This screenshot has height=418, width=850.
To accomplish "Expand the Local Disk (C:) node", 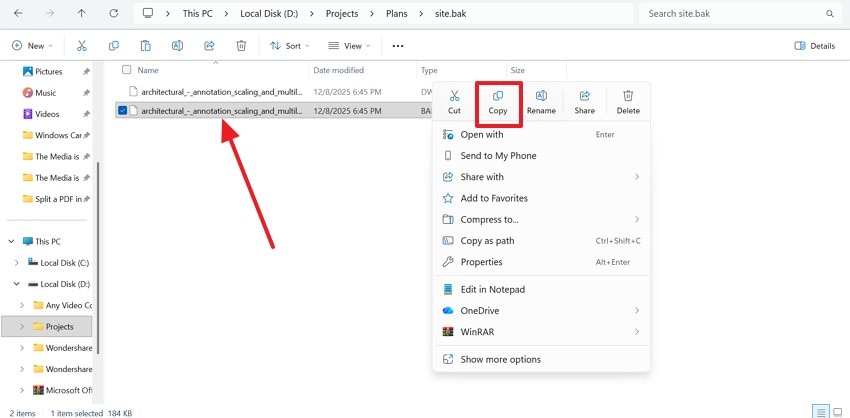I will [17, 262].
